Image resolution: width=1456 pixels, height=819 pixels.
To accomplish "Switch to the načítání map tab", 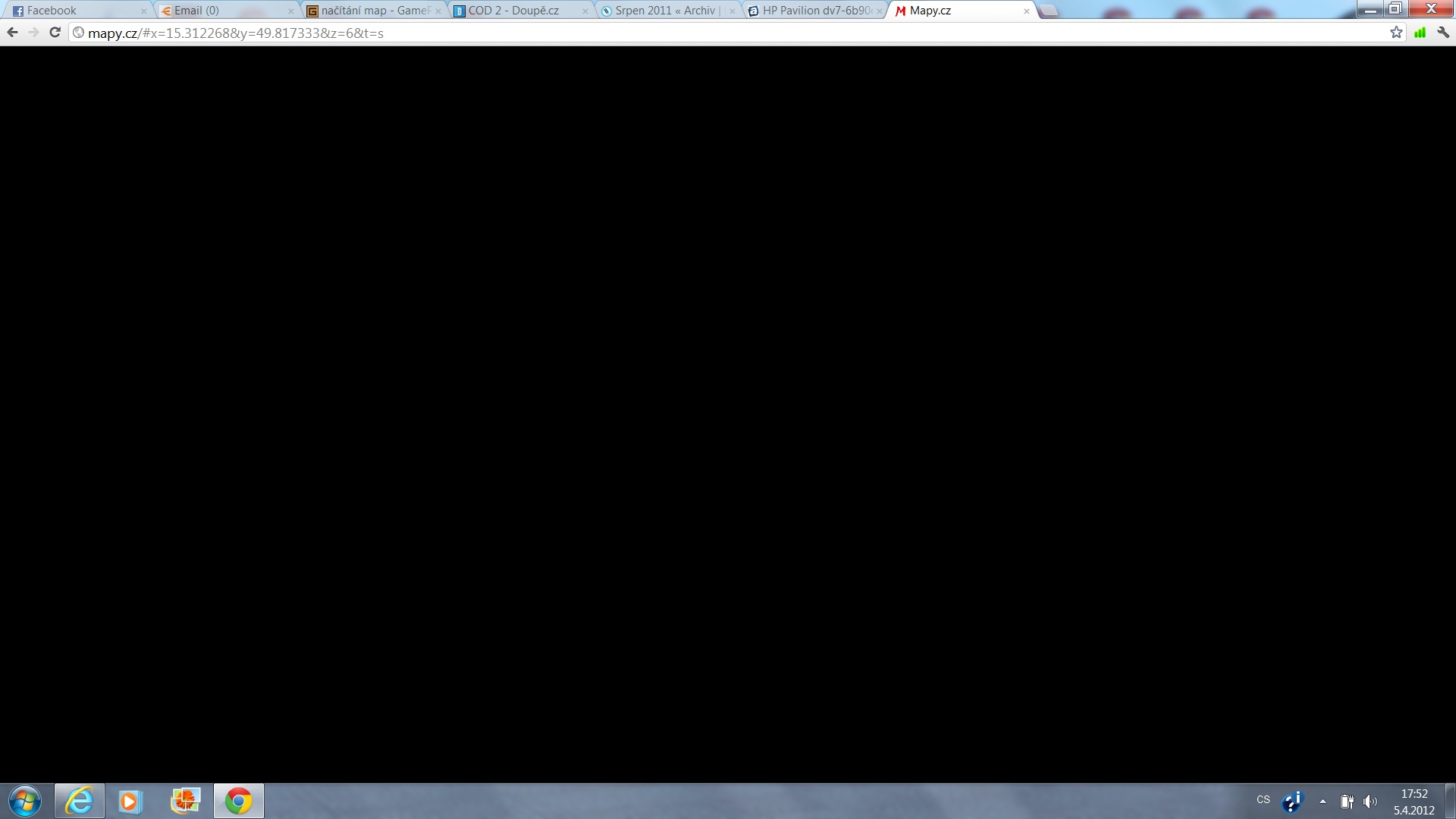I will (372, 11).
